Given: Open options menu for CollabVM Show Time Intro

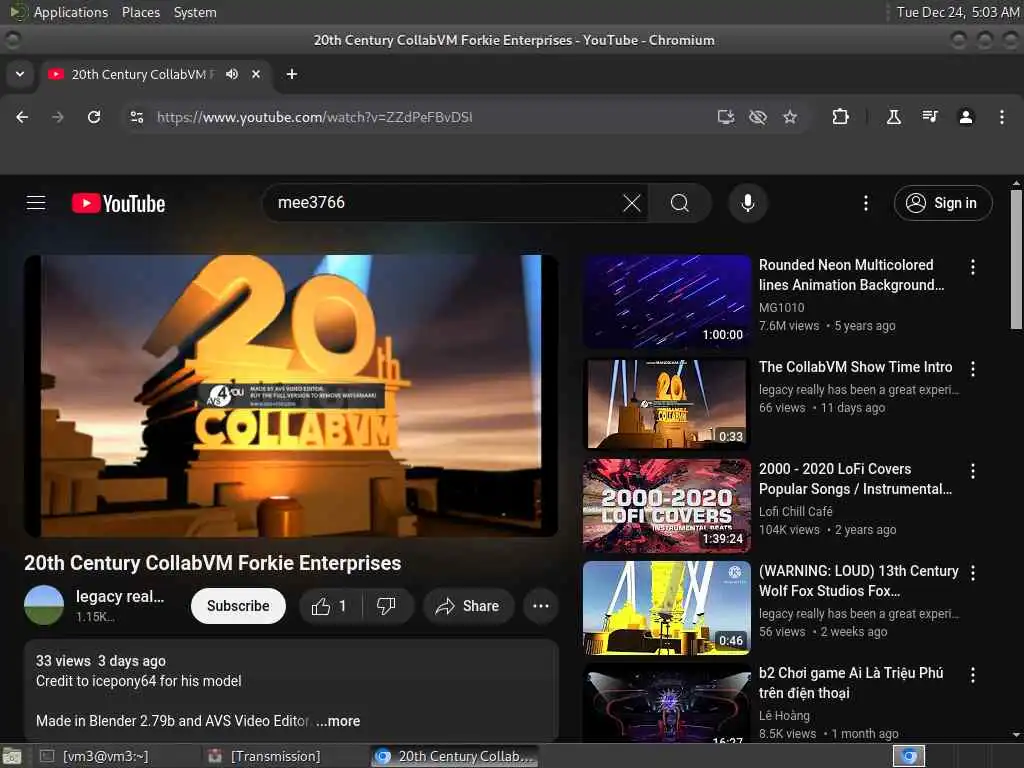Looking at the screenshot, I should pos(973,369).
